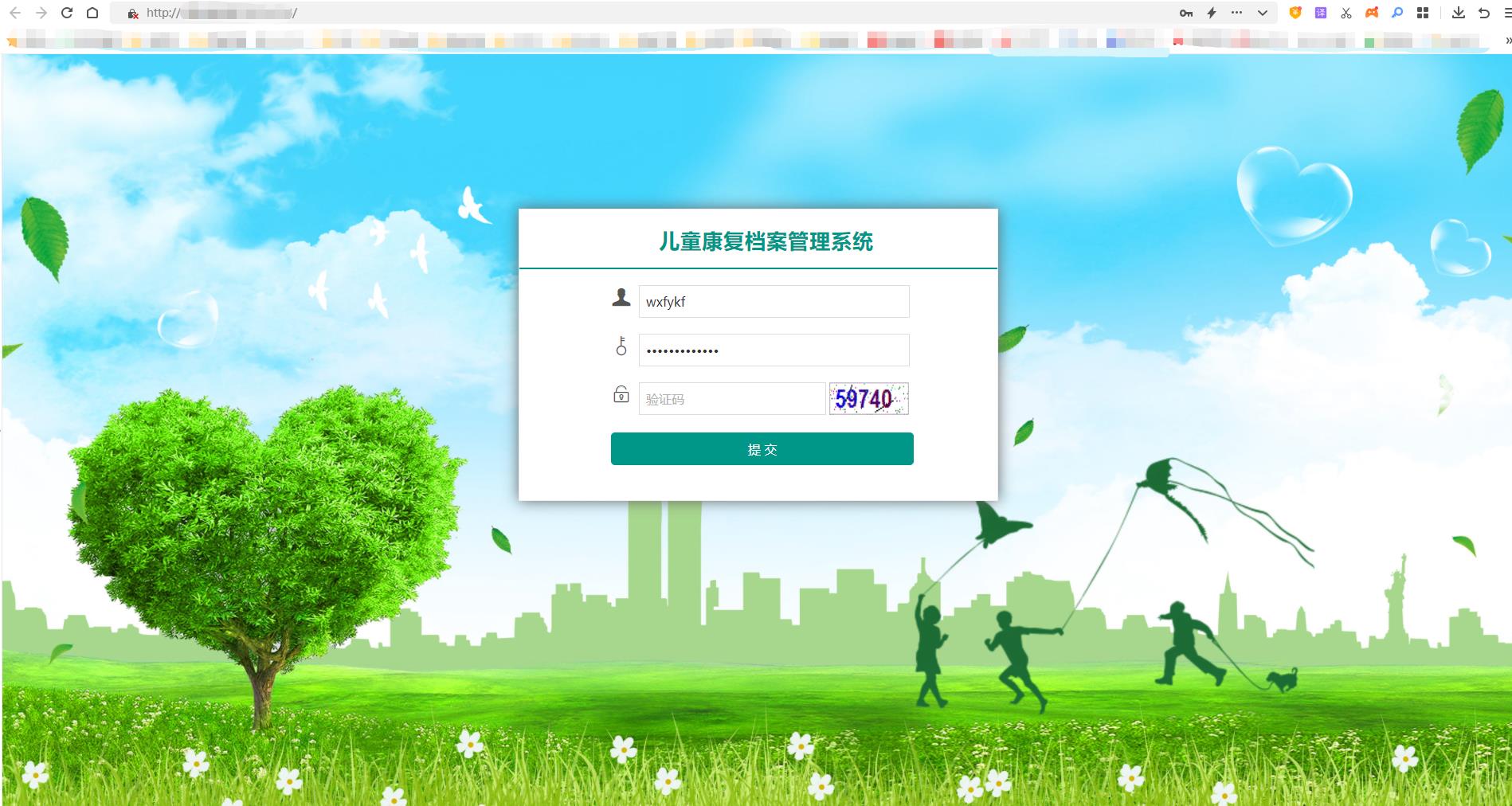
Task: Refresh the 59740 captcha image
Action: click(868, 398)
